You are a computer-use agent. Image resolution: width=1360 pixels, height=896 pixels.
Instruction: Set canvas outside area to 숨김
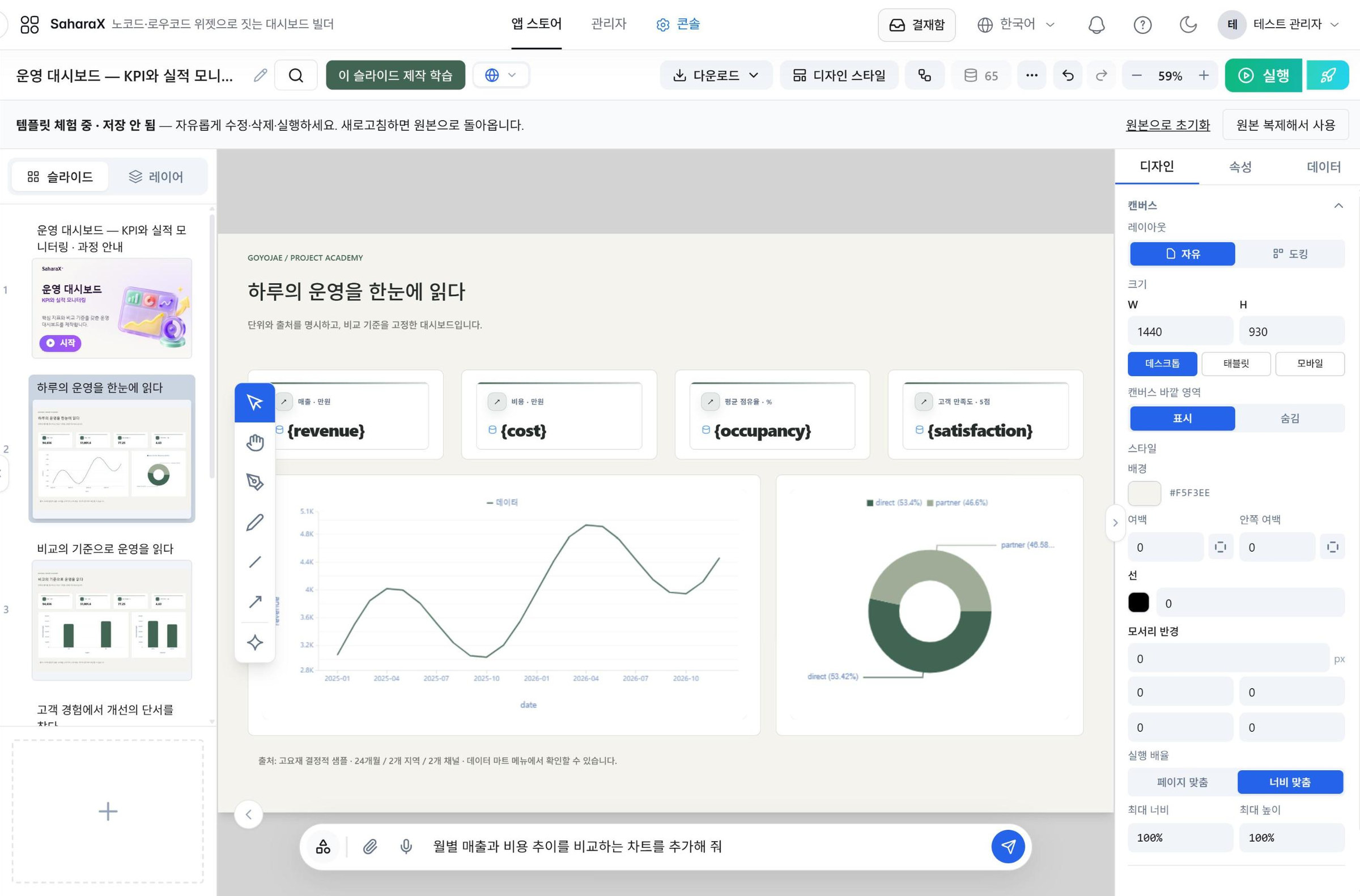(x=1290, y=419)
